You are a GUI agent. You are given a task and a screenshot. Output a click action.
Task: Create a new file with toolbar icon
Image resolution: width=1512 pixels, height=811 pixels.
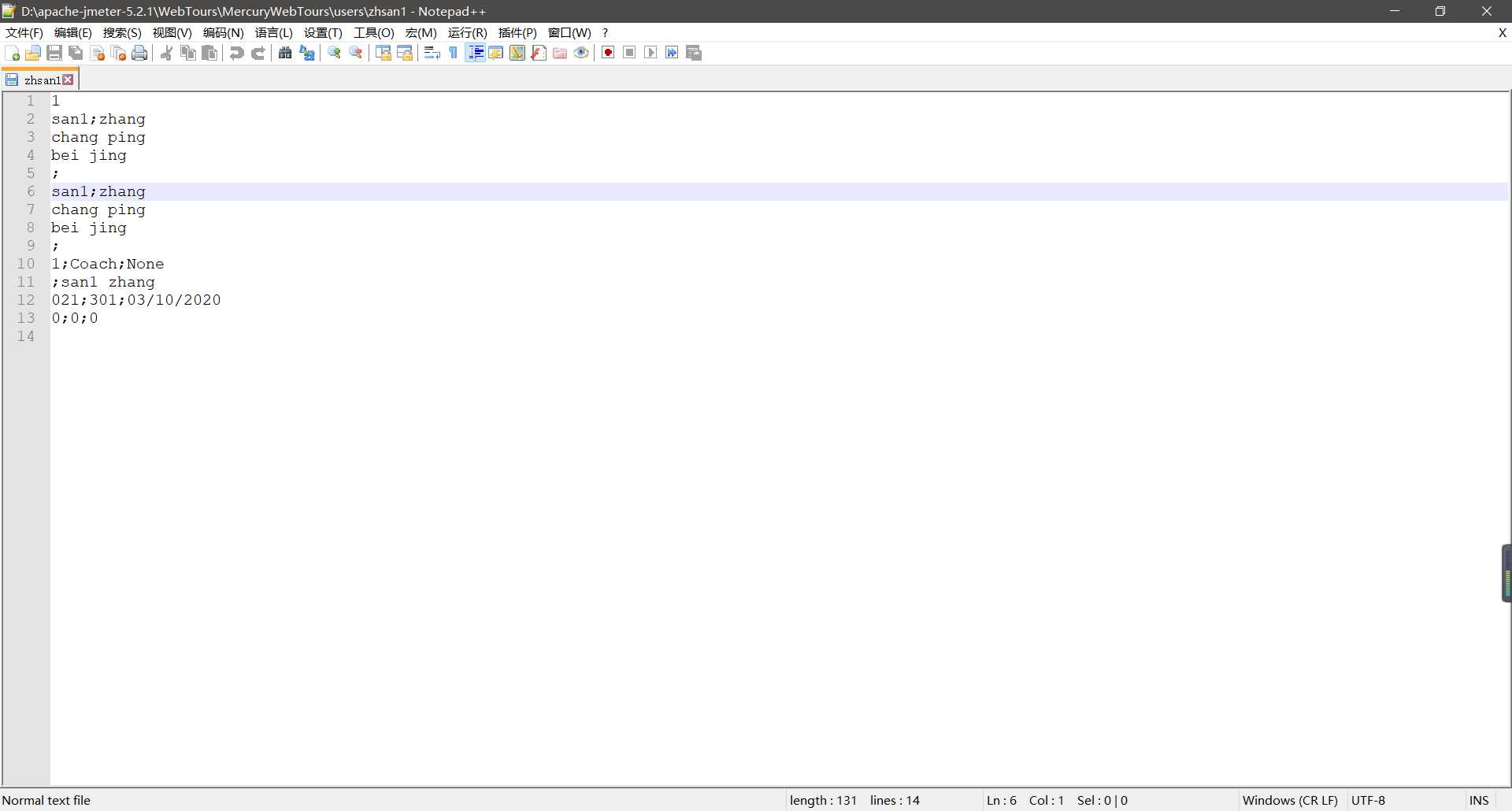(13, 53)
